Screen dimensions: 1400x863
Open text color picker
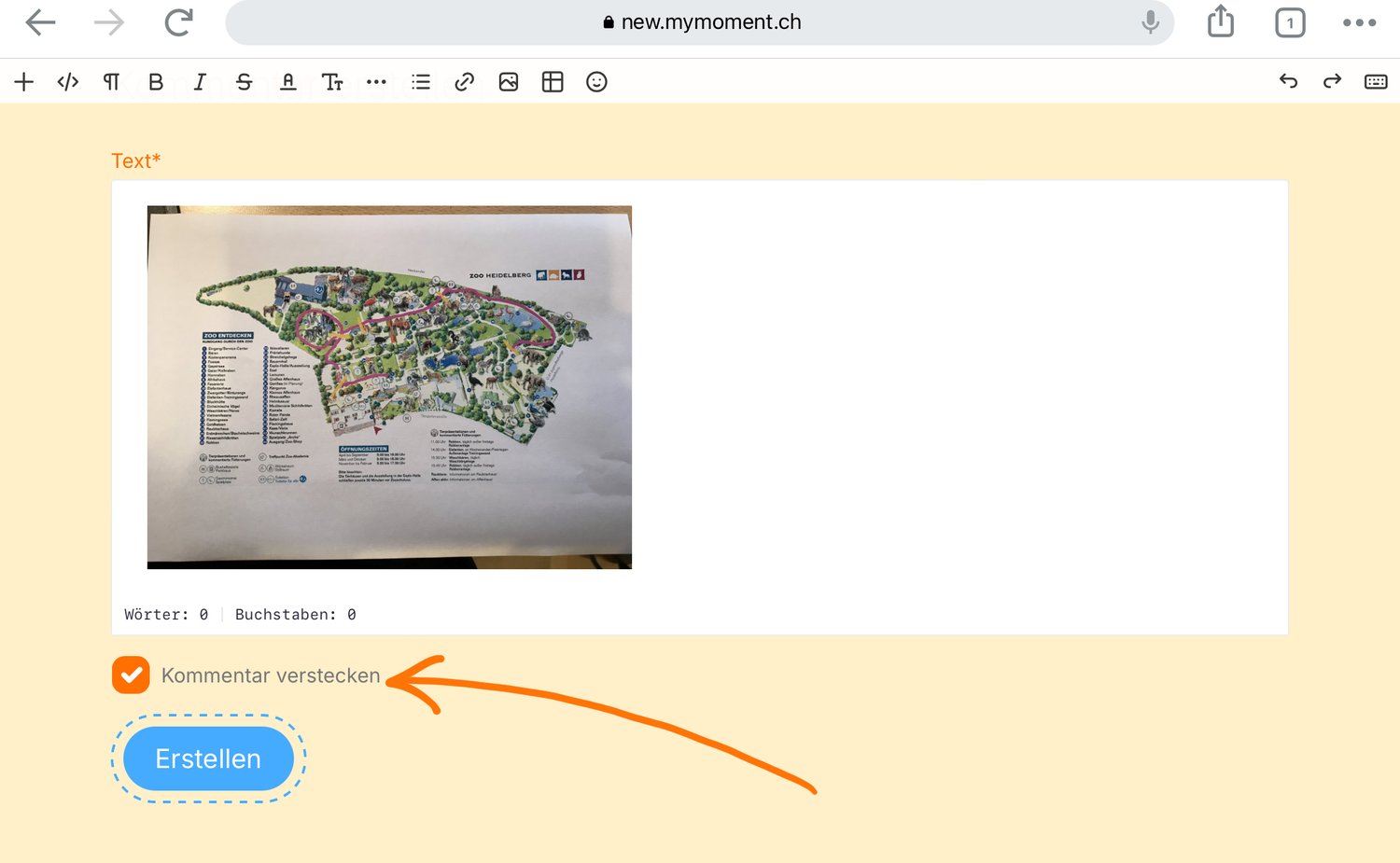click(288, 82)
